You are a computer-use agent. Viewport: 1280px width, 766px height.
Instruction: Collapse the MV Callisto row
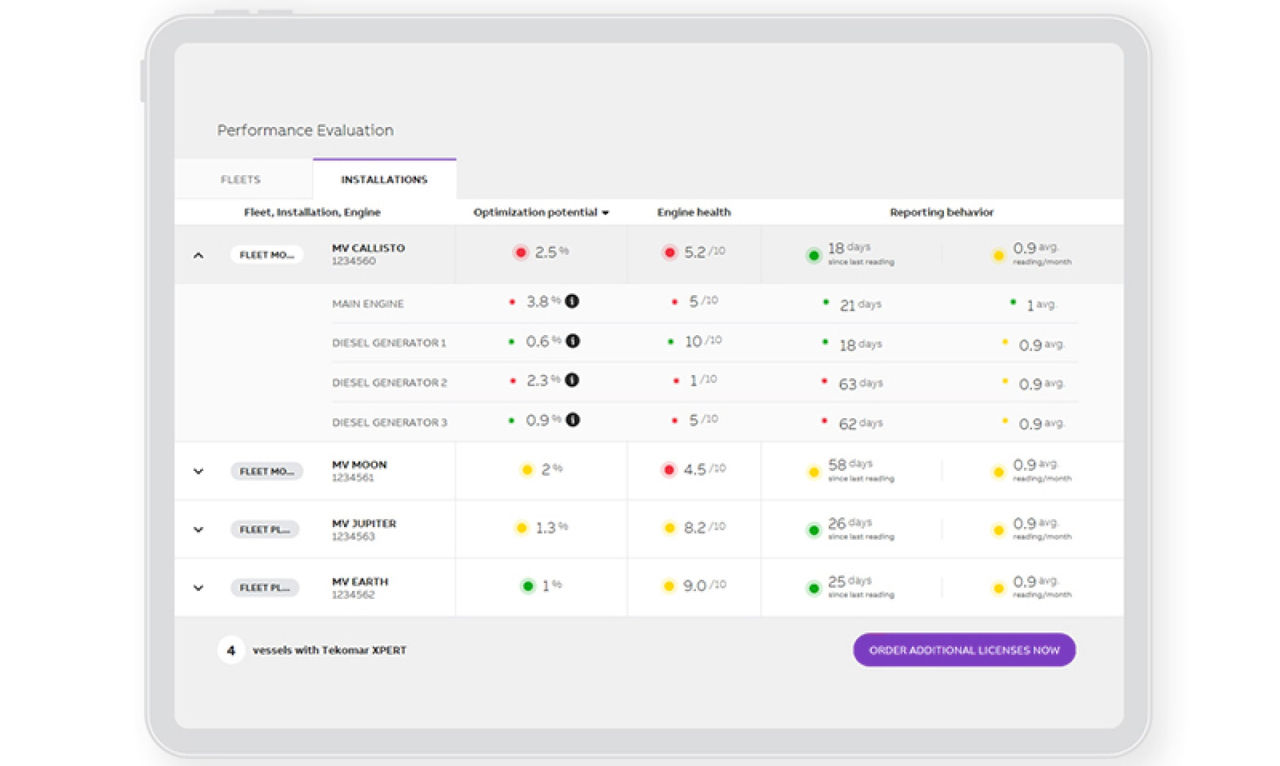(198, 255)
